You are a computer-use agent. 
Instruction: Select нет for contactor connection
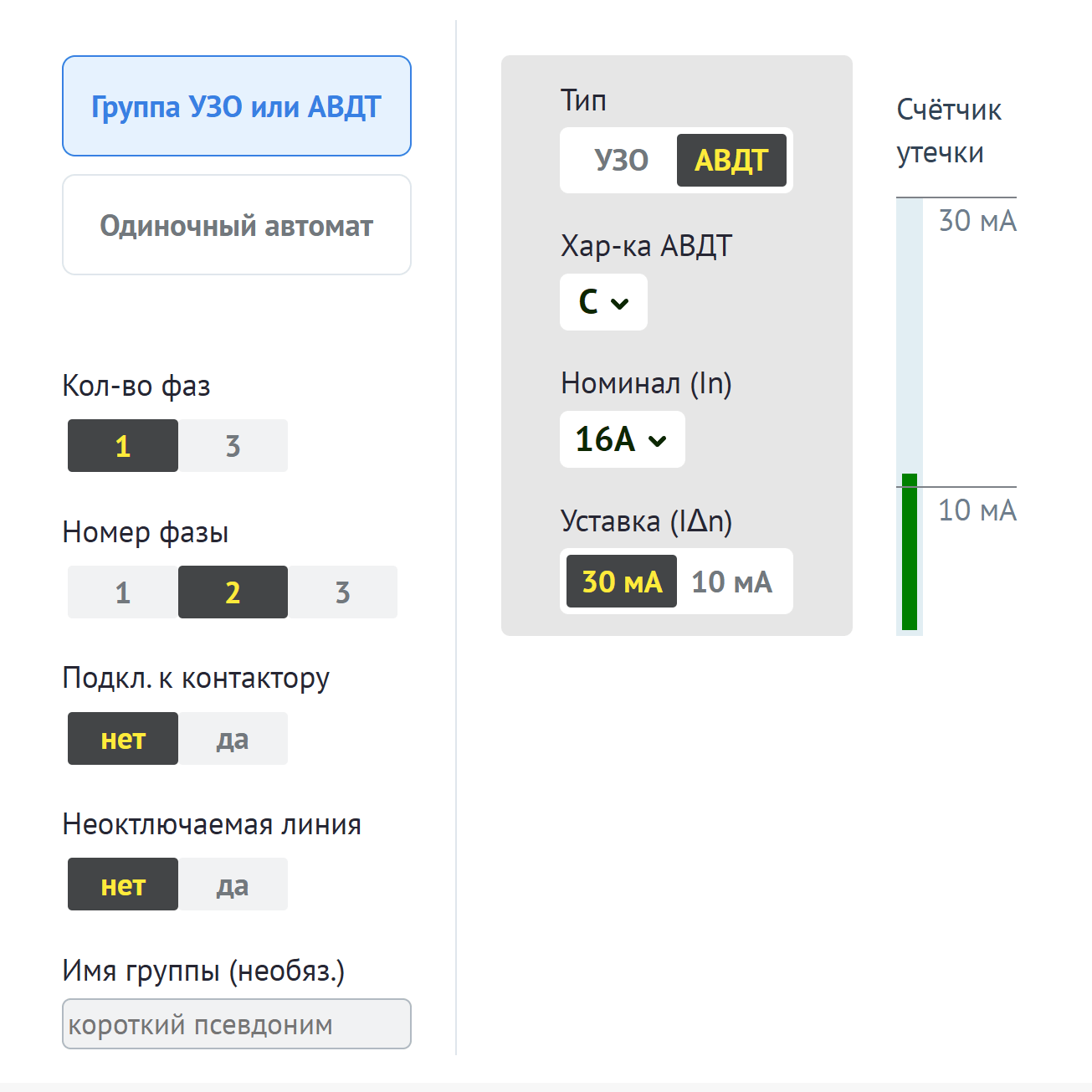tap(123, 738)
